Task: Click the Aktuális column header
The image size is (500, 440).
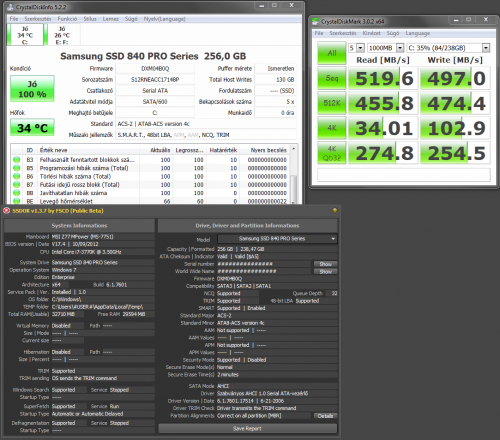Action: click(156, 150)
